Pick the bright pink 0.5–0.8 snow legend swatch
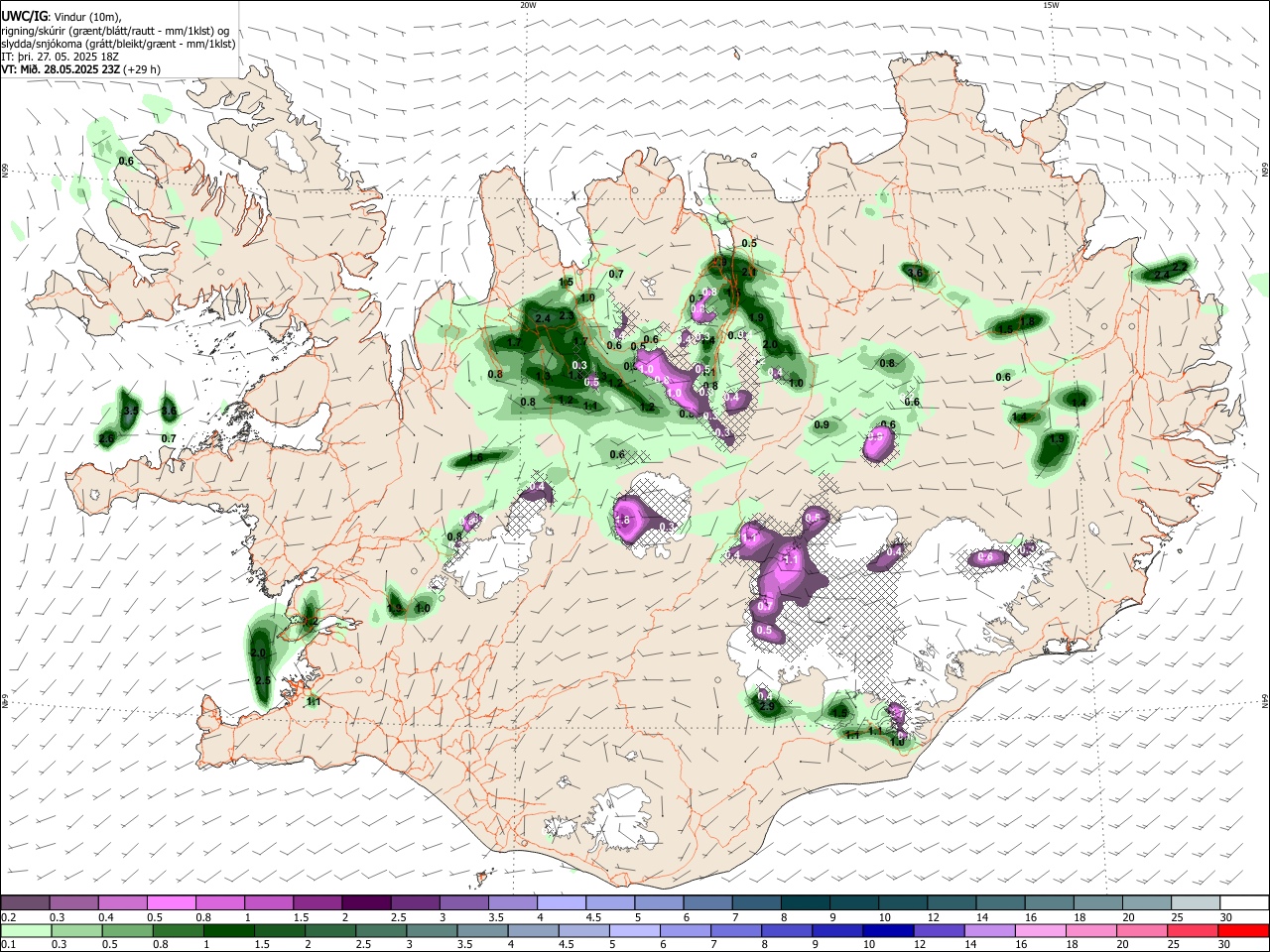 click(x=172, y=902)
